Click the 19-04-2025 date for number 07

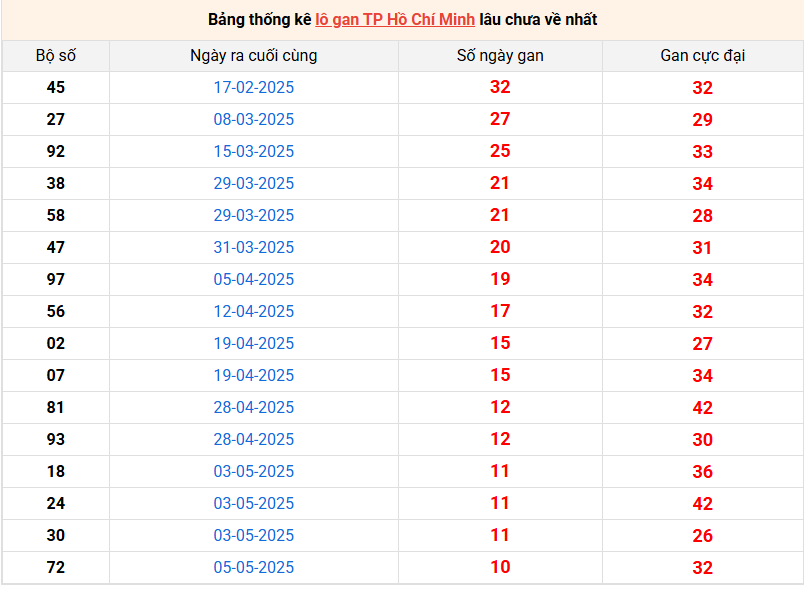click(254, 375)
